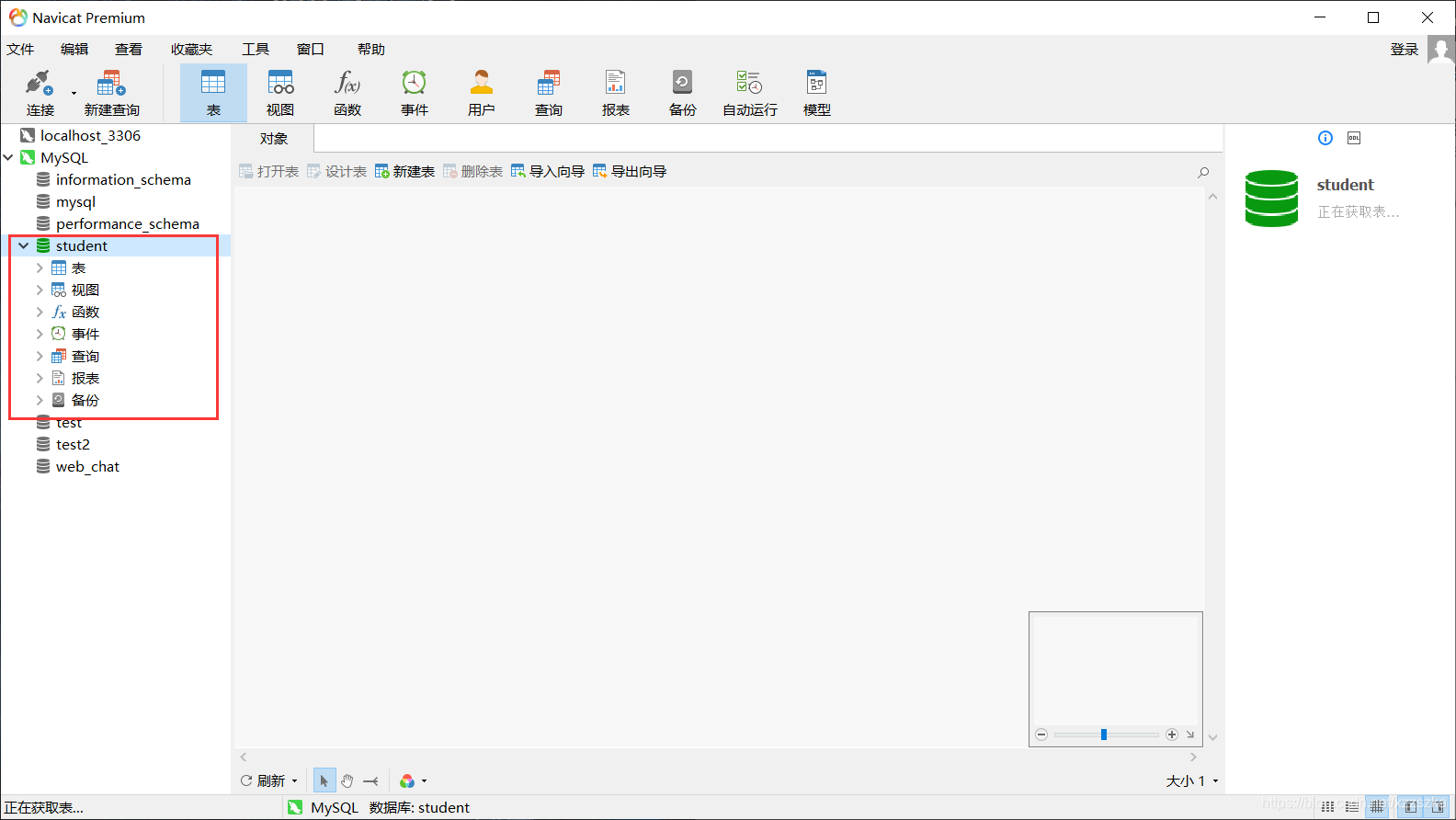Open the 备份 backup toolbar icon
The image size is (1456, 820).
683,93
